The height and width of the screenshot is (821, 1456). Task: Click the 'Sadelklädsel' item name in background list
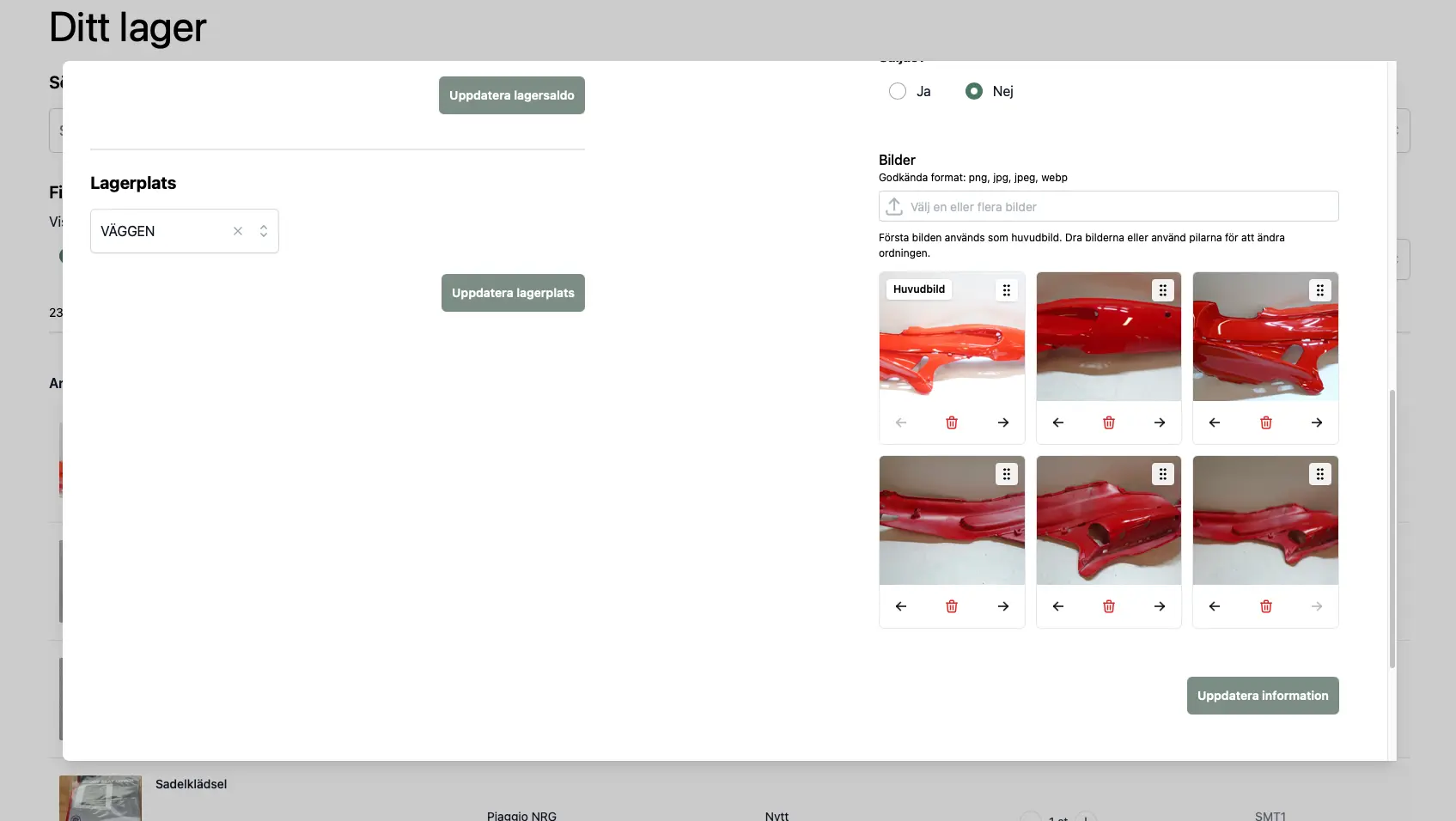click(191, 784)
